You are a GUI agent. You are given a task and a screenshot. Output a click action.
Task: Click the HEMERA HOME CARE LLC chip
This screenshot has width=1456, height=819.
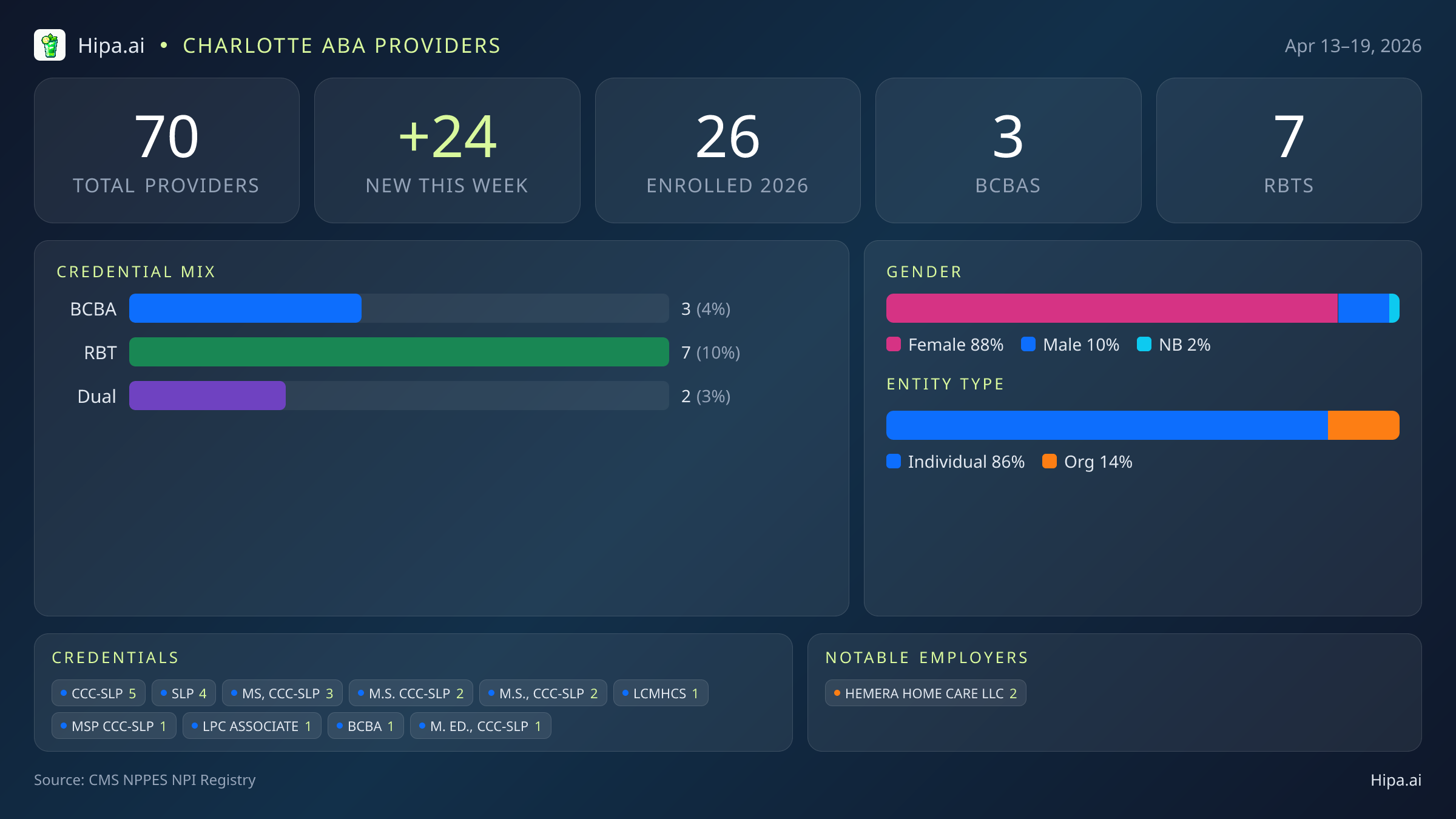click(925, 693)
